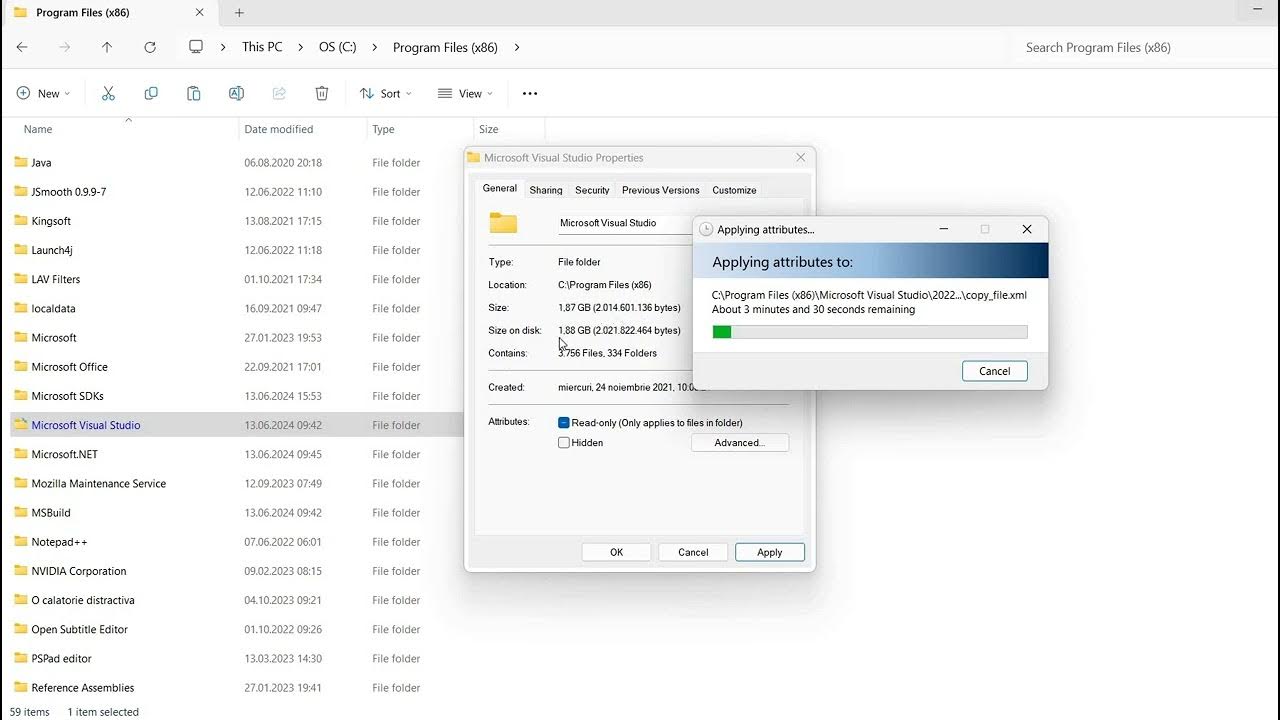Click Cancel in Microsoft Visual Studio Properties
1280x720 pixels.
coord(693,552)
